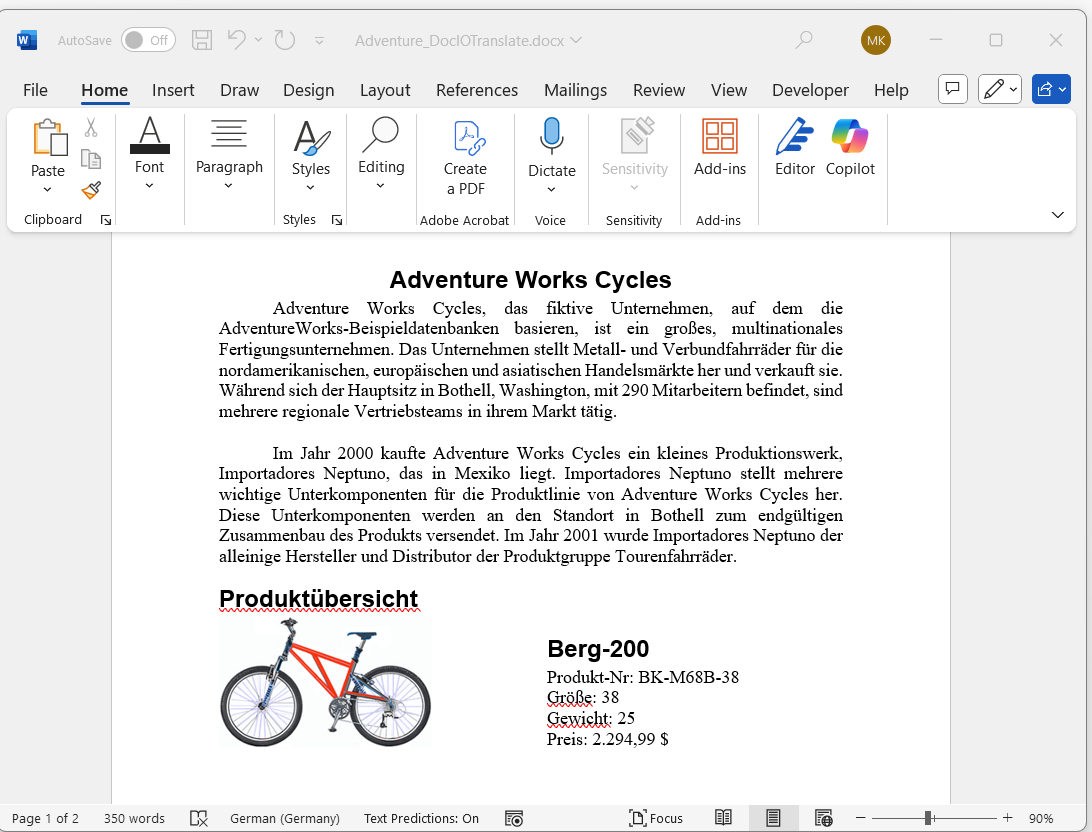Viewport: 1092px width, 832px height.
Task: Collapse the ribbon with the chevron
Action: [x=1057, y=215]
